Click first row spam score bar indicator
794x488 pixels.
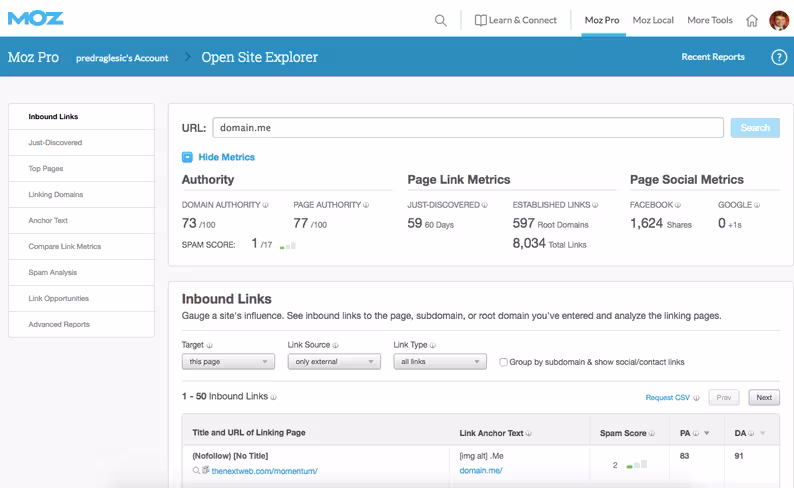(x=637, y=465)
